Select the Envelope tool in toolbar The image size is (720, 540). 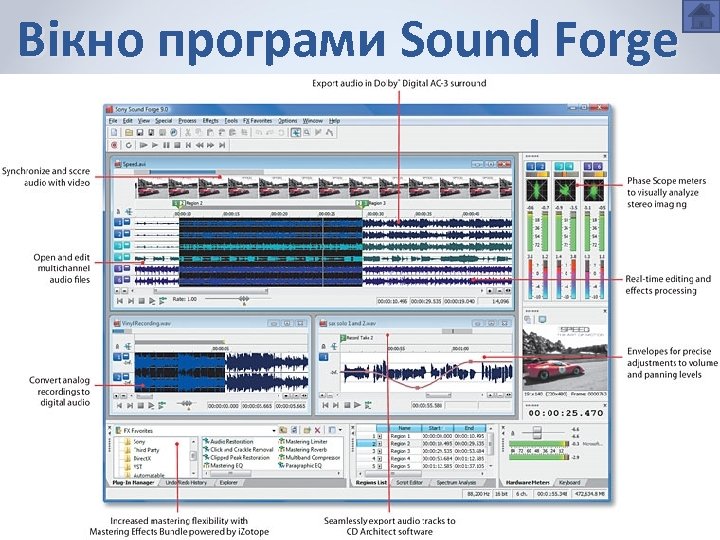click(329, 132)
